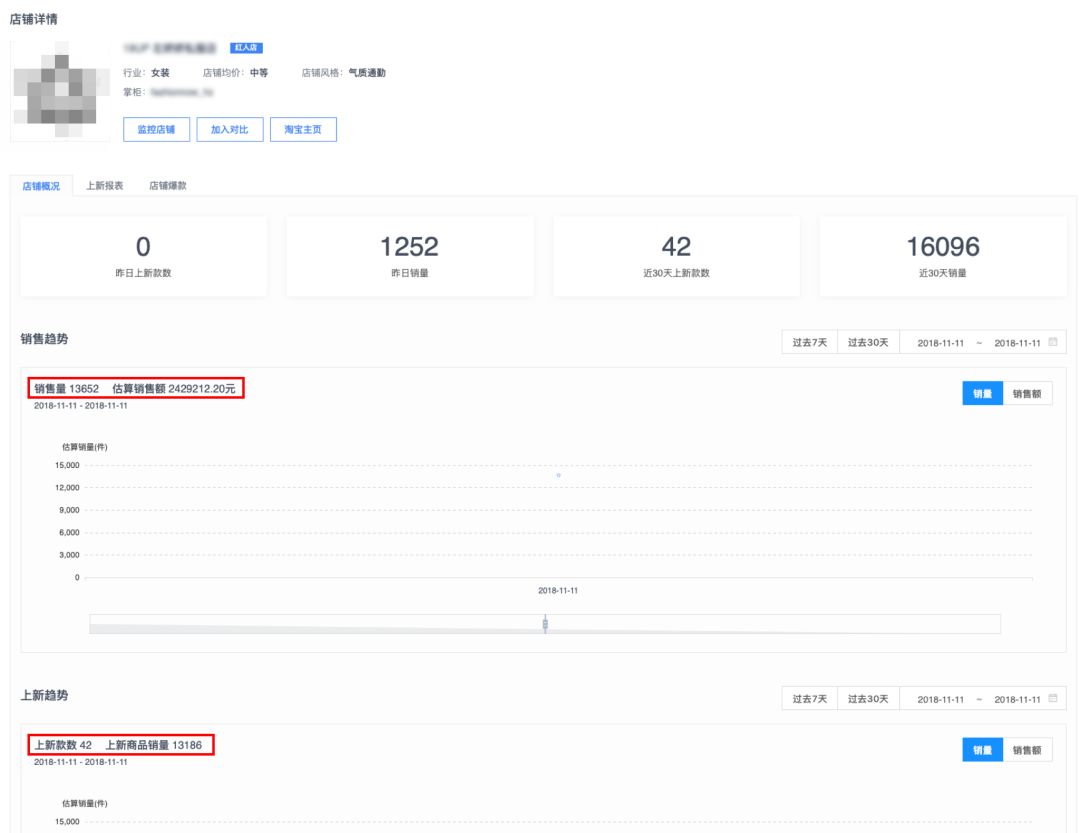Click the 店铺均价 中等 label
The height and width of the screenshot is (833, 1080).
tap(236, 72)
